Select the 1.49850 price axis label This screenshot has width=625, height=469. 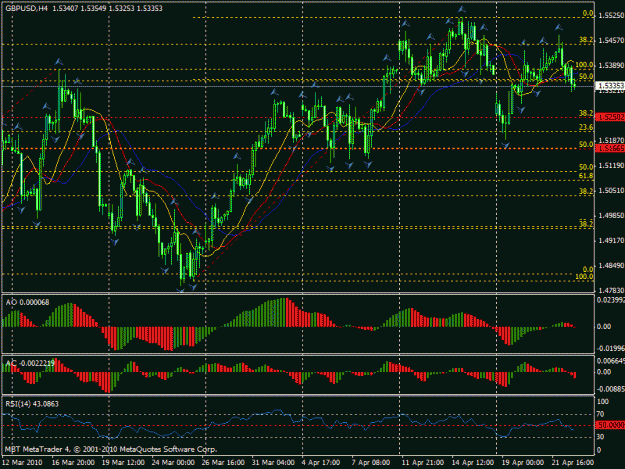tap(611, 216)
